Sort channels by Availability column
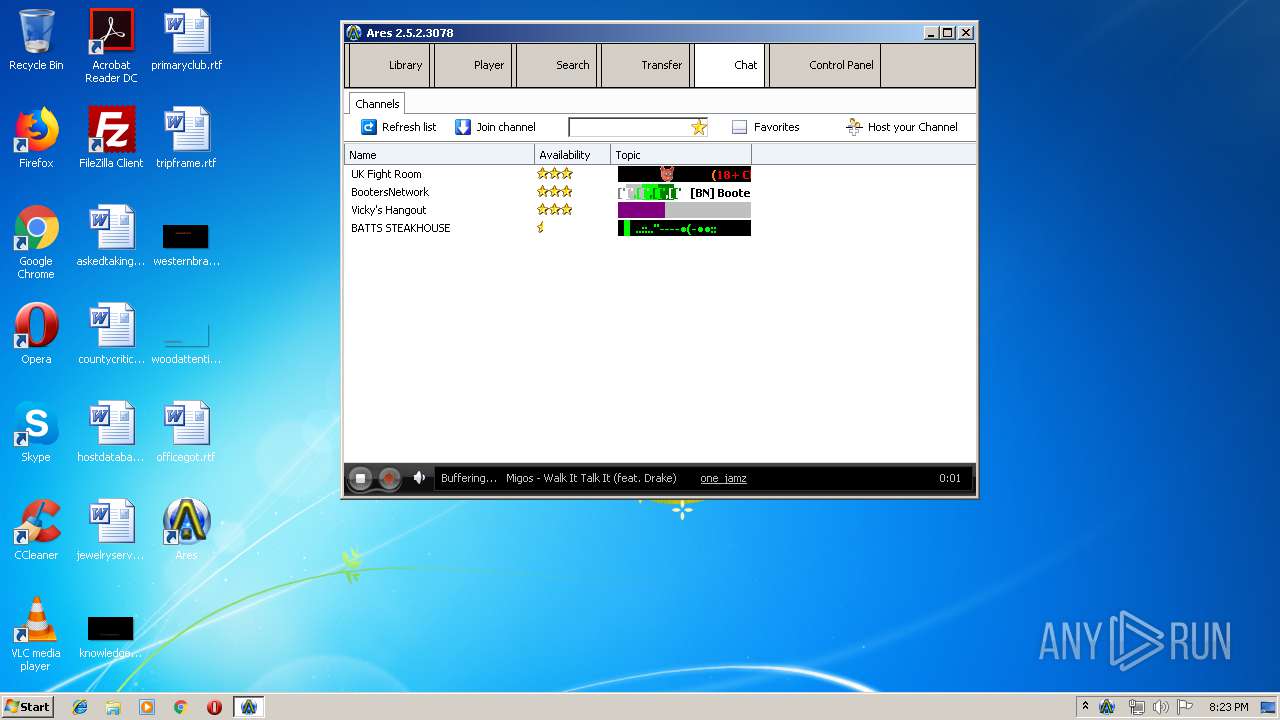The image size is (1280, 720). click(572, 155)
